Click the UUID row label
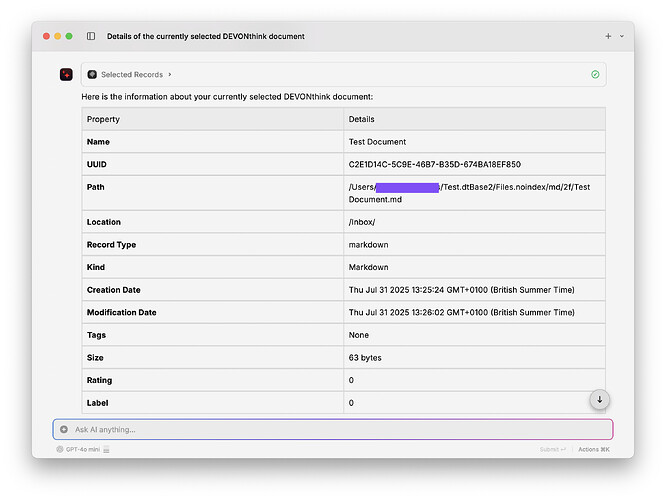The height and width of the screenshot is (500, 665). point(96,164)
